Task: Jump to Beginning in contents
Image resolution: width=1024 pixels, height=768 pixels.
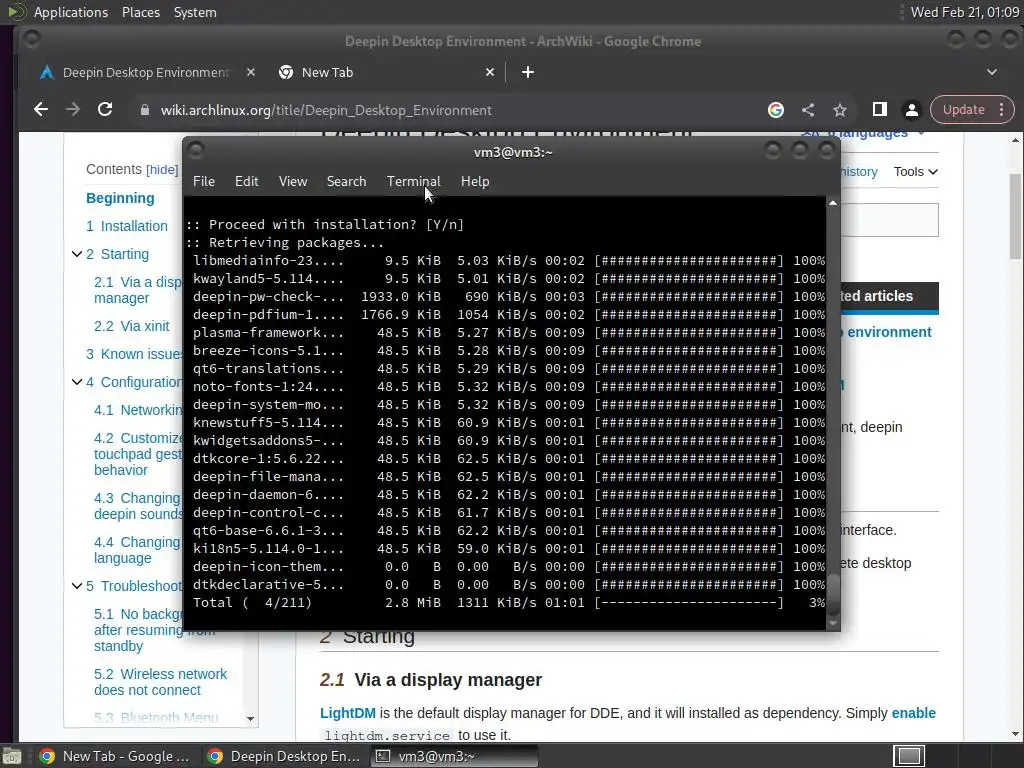Action: [x=120, y=198]
